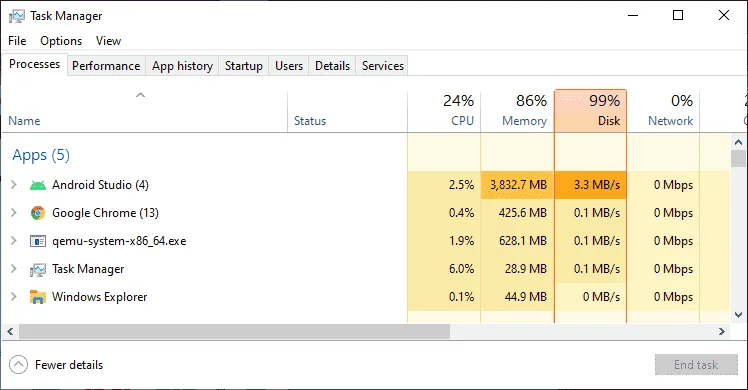Viewport: 748px width, 390px height.
Task: Select the Apps (5) group heading
Action: point(41,155)
